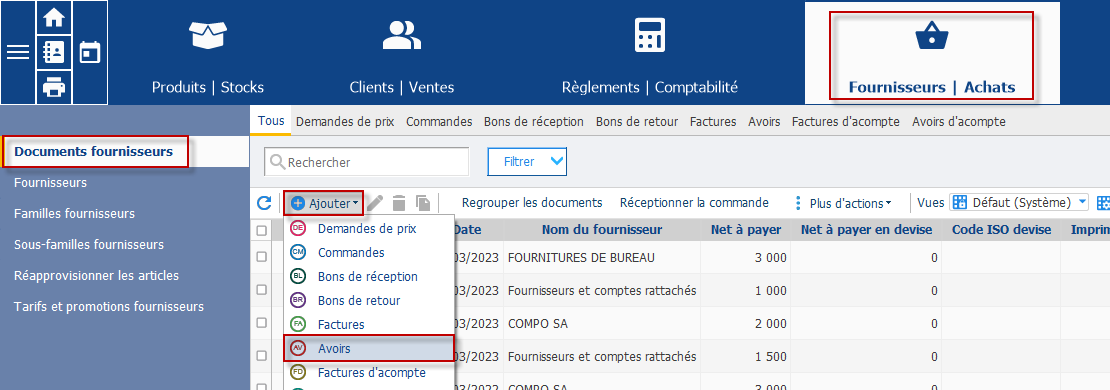The height and width of the screenshot is (390, 1110).
Task: Click the delete trash icon
Action: 399,203
